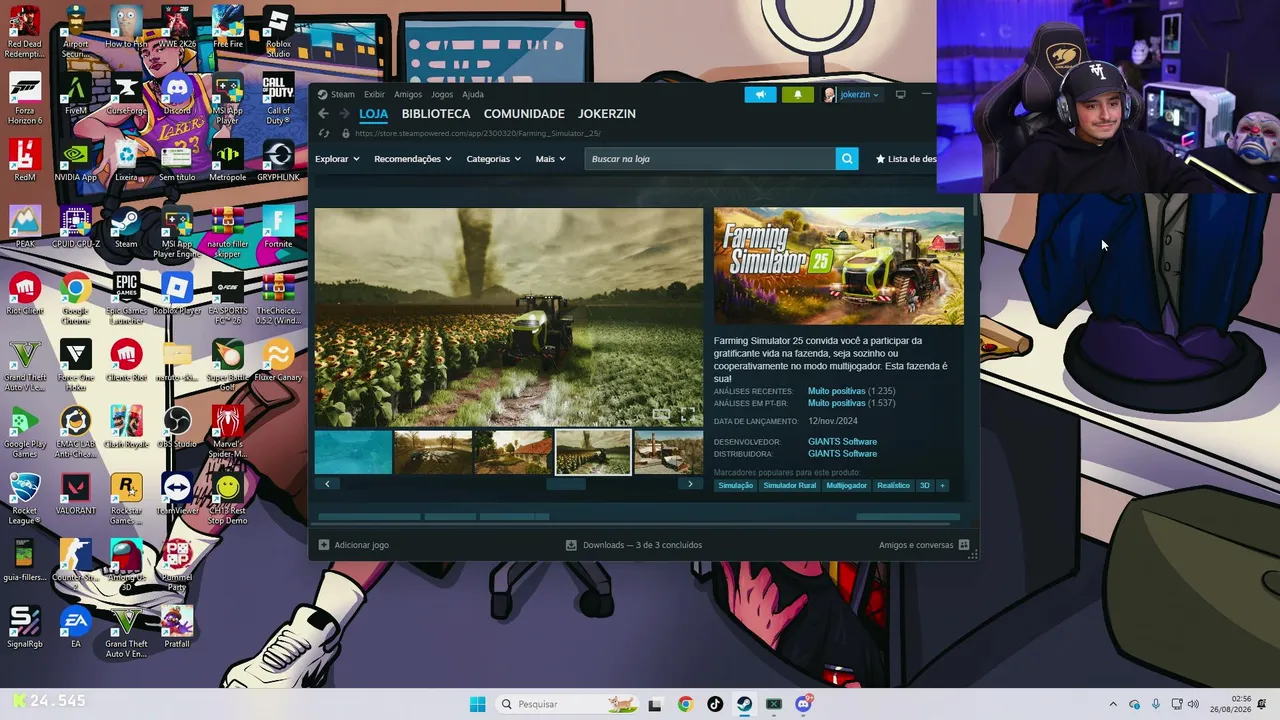The width and height of the screenshot is (1280, 720).
Task: Open the Marvel's Spider-Man shortcut
Action: [228, 432]
